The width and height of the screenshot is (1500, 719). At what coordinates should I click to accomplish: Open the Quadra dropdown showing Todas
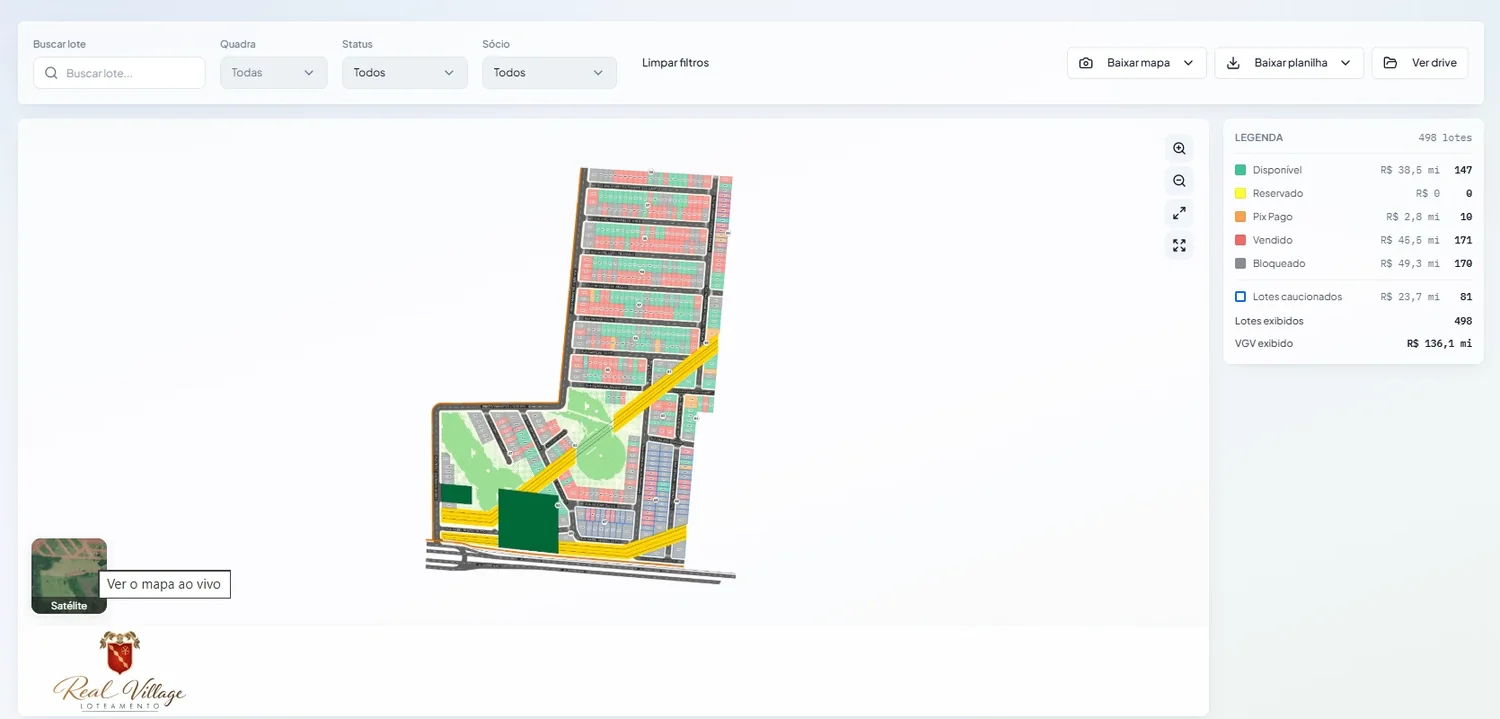point(274,73)
